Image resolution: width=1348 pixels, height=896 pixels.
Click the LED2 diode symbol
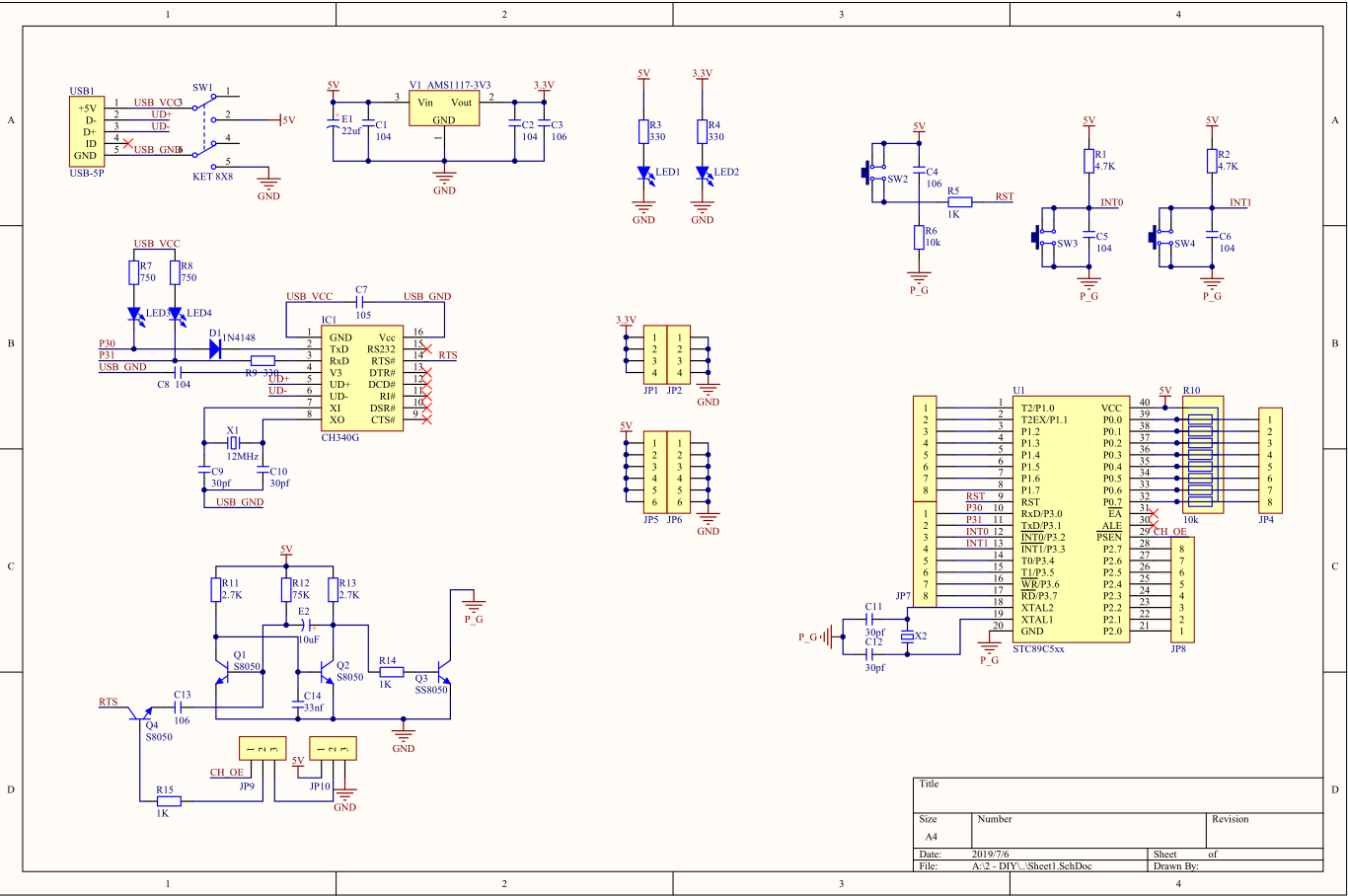pyautogui.click(x=703, y=173)
